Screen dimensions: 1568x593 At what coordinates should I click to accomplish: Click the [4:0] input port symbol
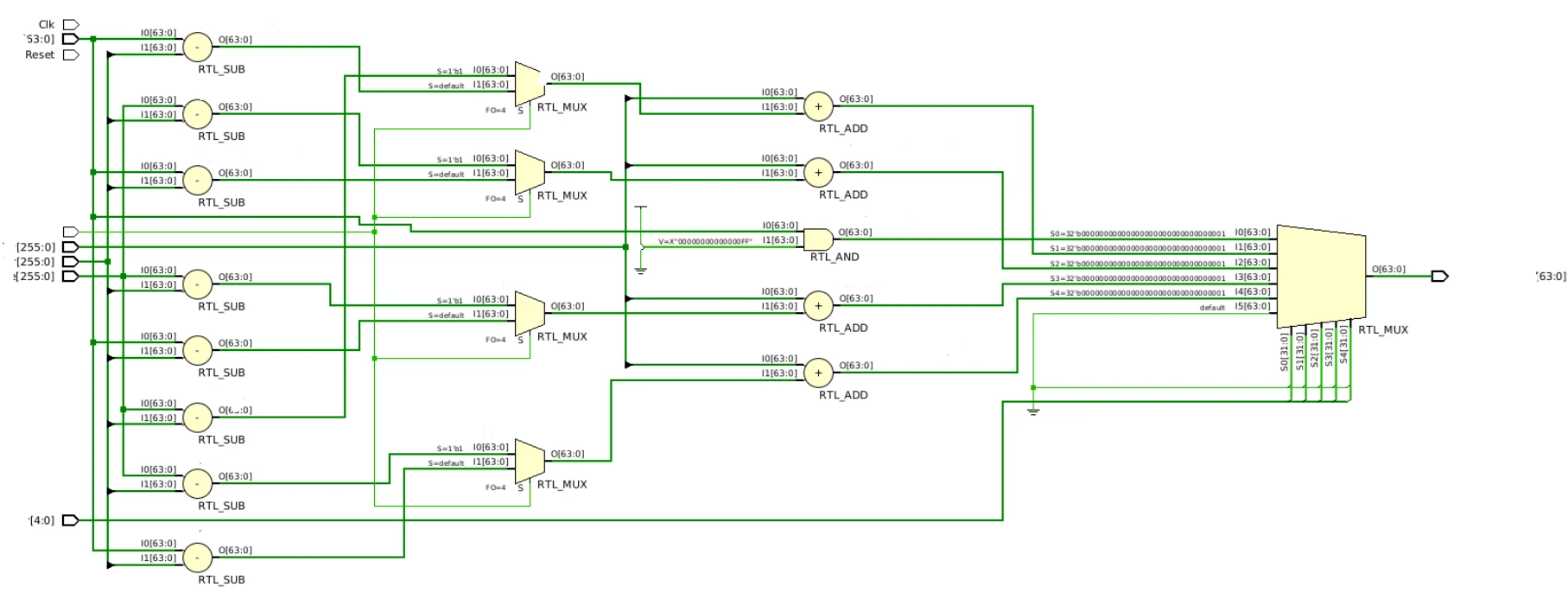[x=71, y=520]
